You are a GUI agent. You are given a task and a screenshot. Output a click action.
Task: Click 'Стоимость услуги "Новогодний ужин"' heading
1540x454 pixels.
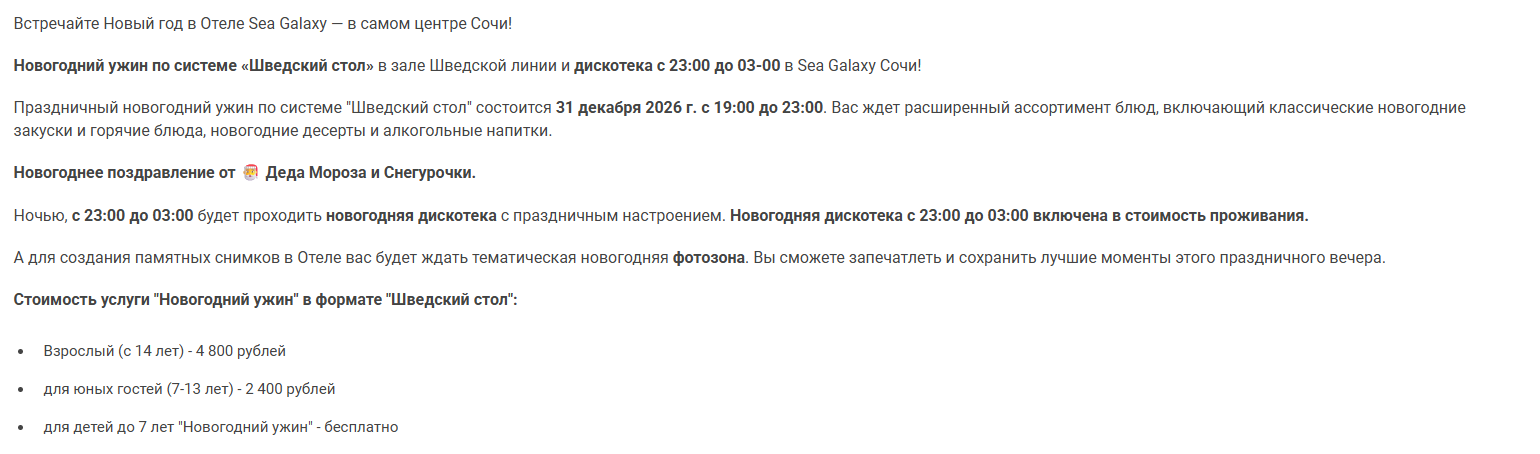(x=157, y=300)
